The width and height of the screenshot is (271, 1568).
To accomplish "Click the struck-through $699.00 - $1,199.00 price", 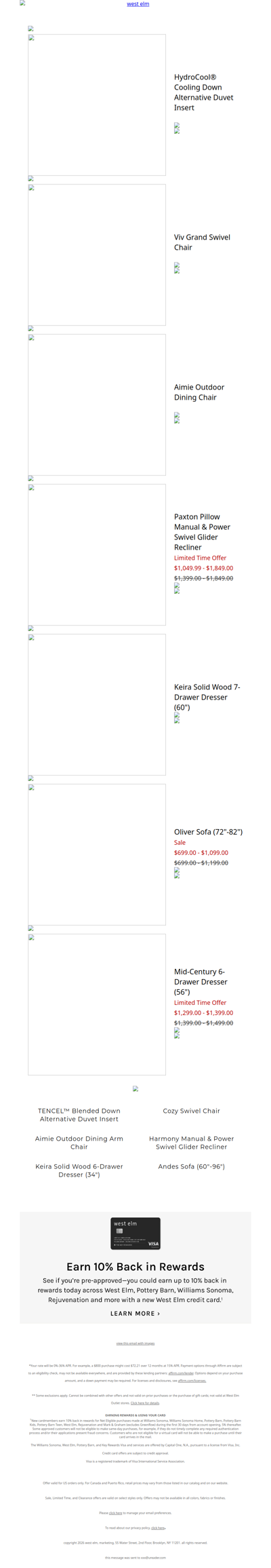I will [201, 863].
